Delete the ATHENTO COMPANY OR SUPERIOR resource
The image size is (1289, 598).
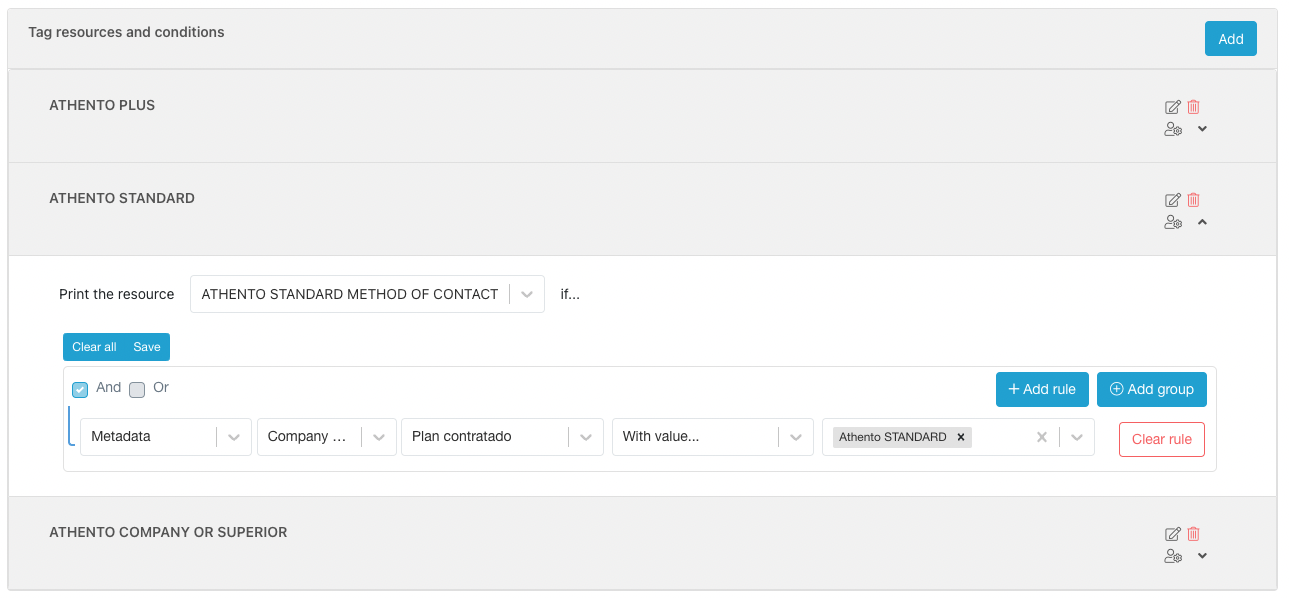(x=1193, y=534)
